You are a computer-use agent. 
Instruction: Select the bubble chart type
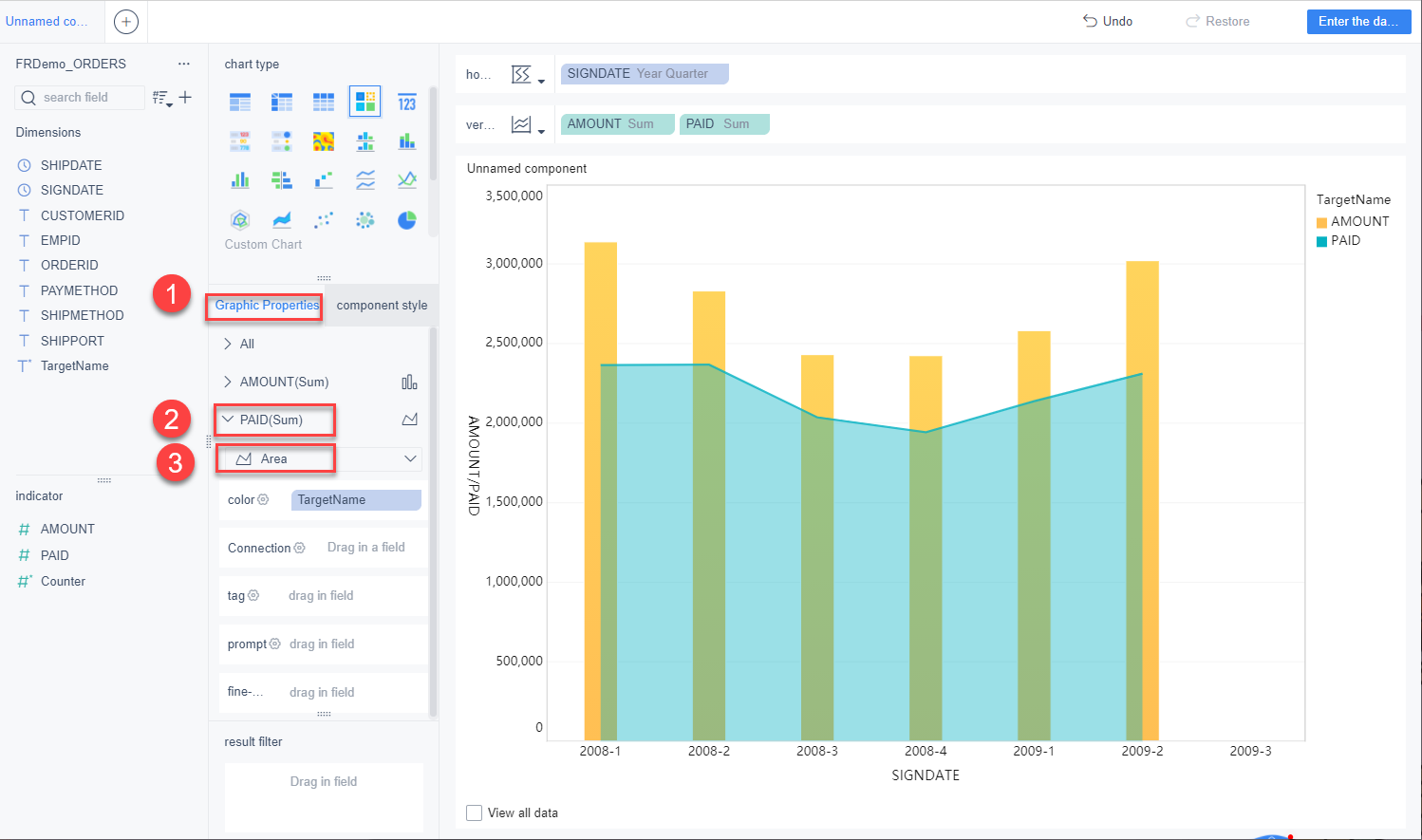pyautogui.click(x=365, y=220)
